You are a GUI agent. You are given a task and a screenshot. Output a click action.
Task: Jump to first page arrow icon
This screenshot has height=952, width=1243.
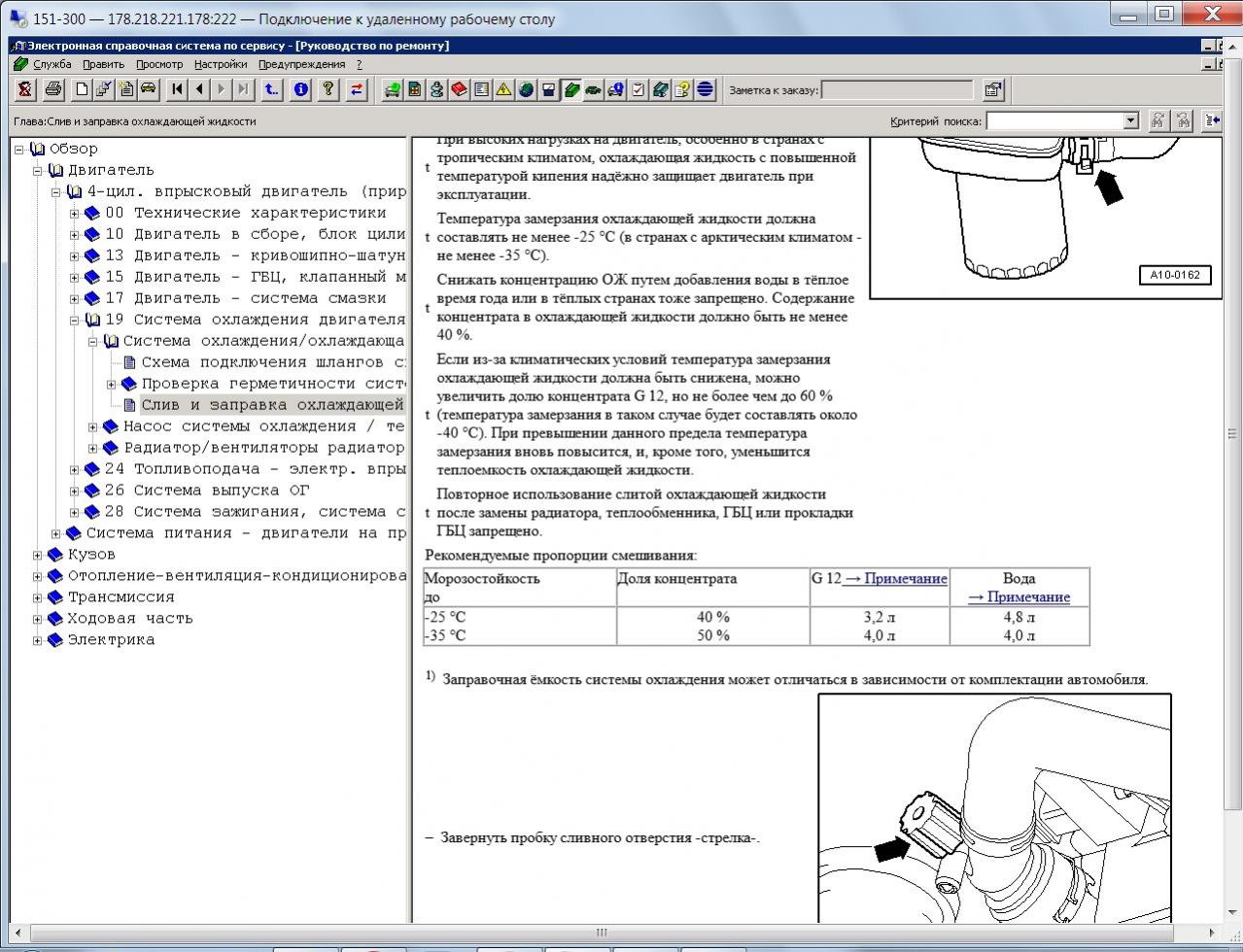177,90
